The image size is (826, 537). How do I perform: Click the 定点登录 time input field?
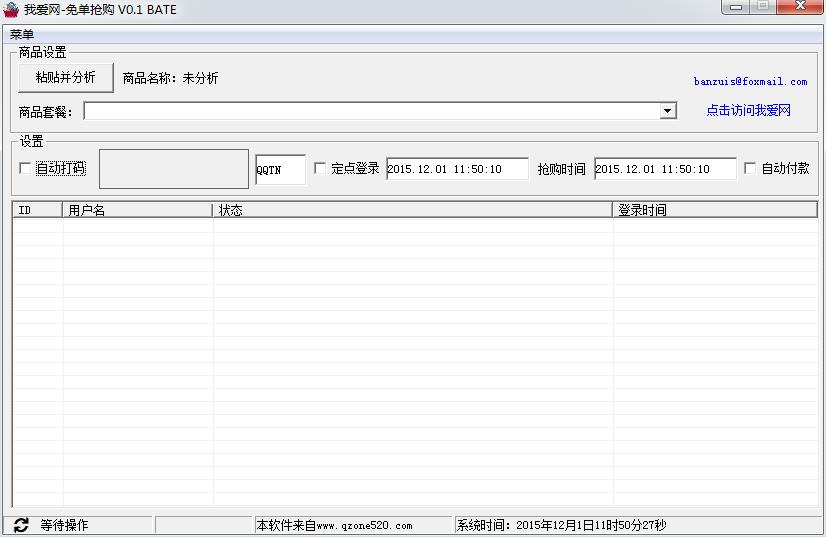pos(457,169)
